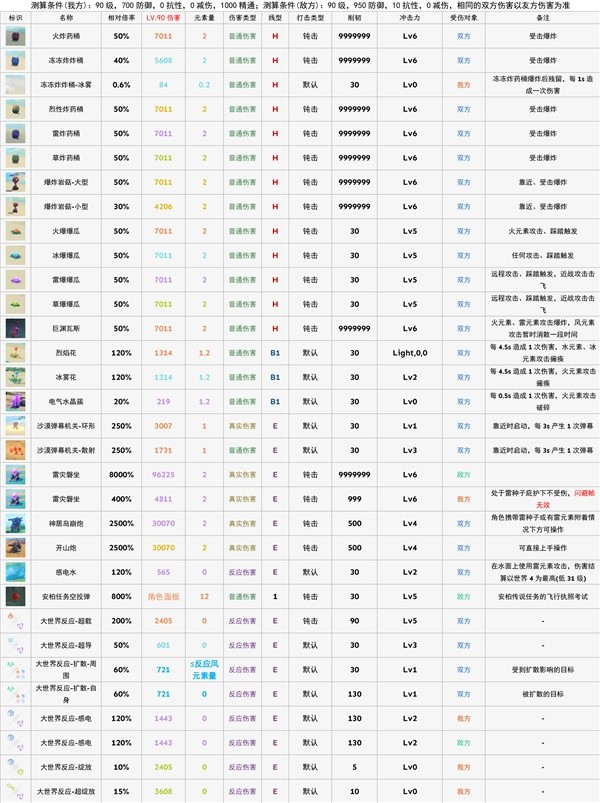600x803 pixels.
Task: Select the 草炸药桶 green barrel thumbnail
Action: (x=15, y=158)
